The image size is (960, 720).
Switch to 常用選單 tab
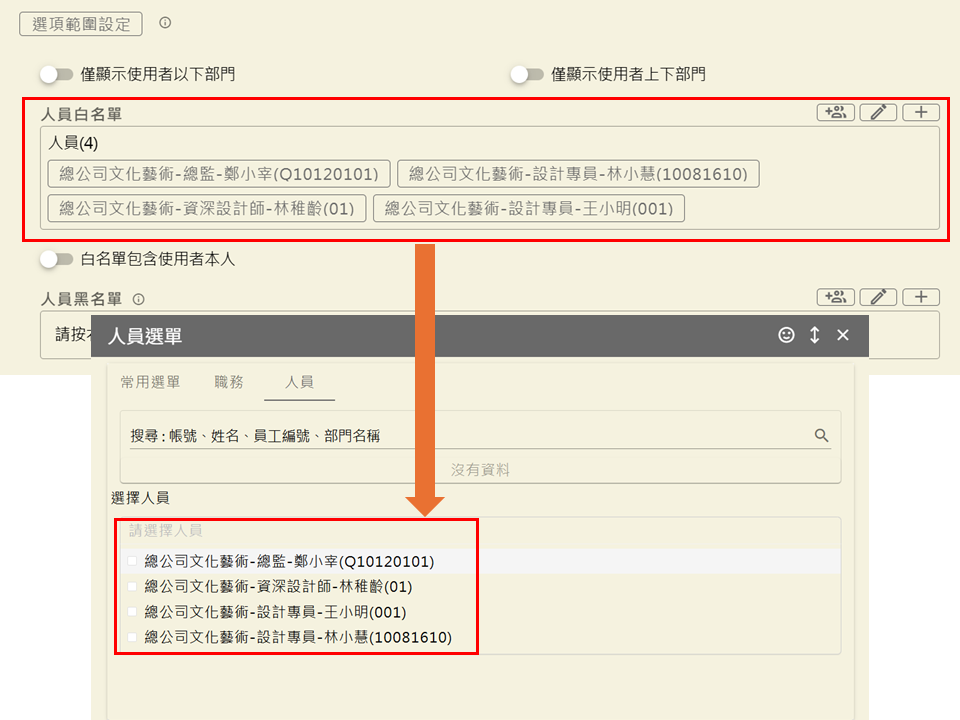[151, 382]
